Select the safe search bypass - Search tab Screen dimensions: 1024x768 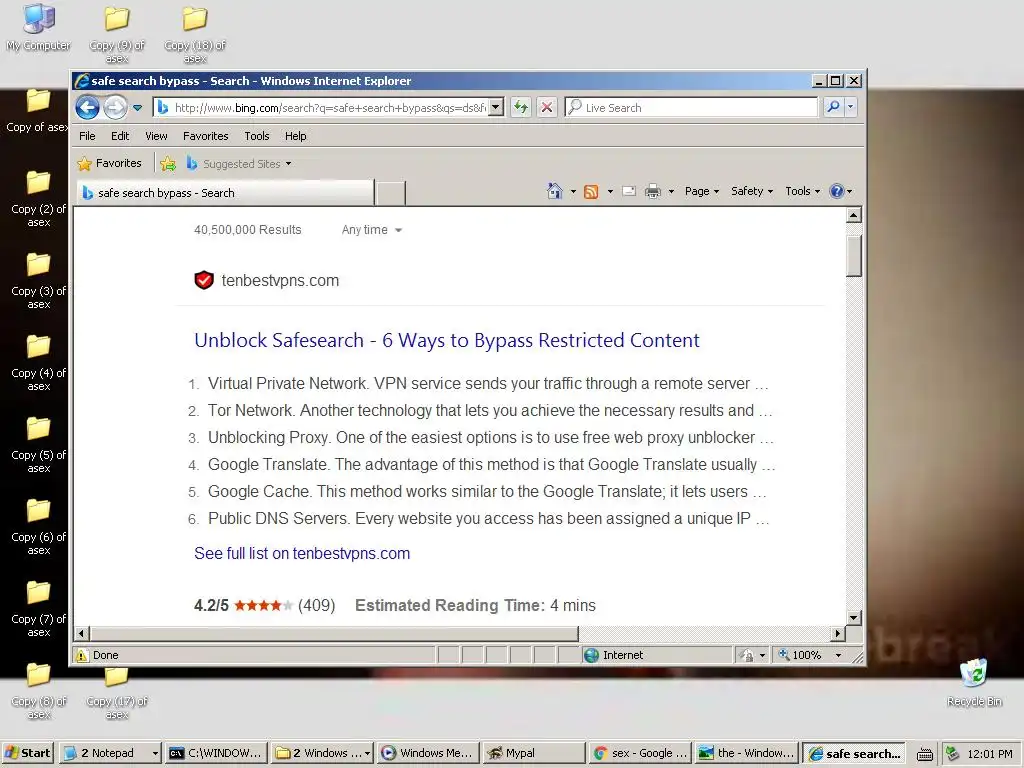point(225,193)
